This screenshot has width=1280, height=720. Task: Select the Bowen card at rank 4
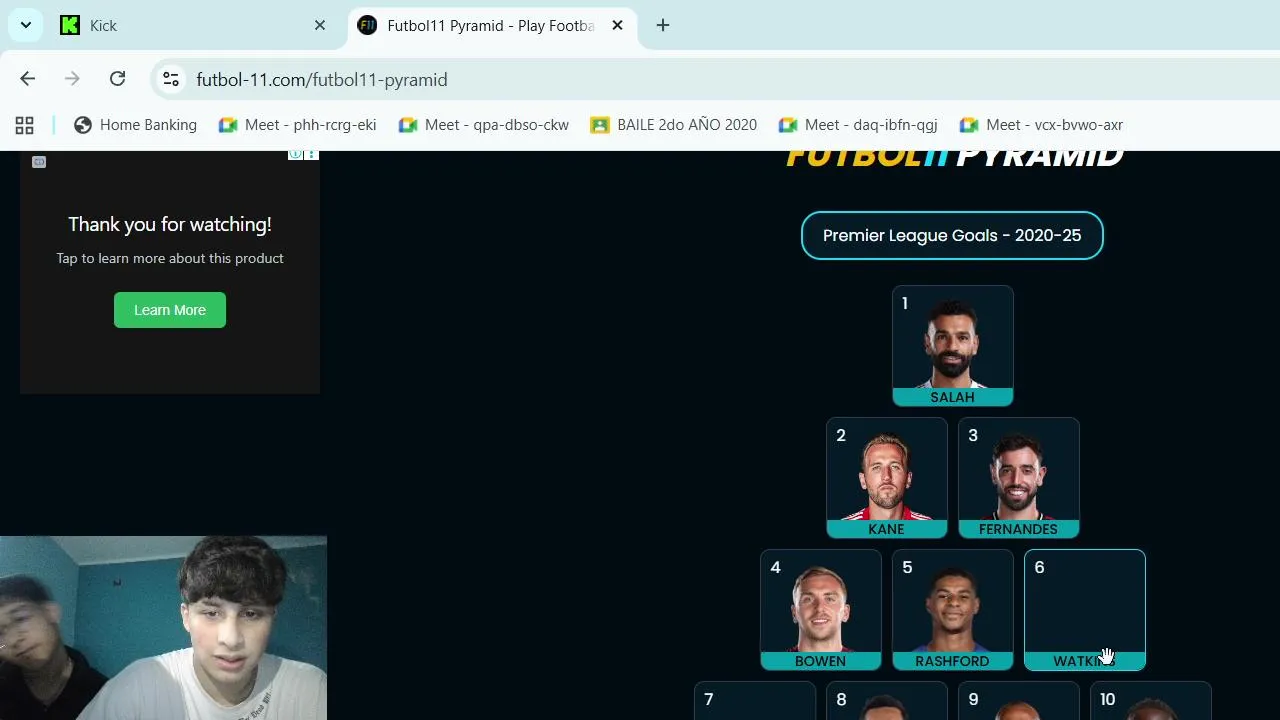point(821,610)
